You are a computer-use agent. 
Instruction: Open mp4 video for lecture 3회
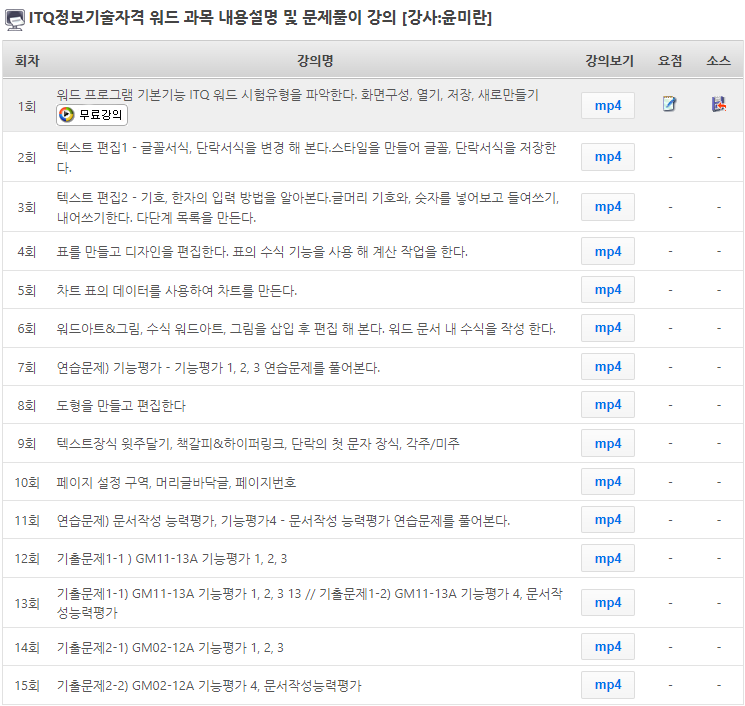pyautogui.click(x=608, y=207)
